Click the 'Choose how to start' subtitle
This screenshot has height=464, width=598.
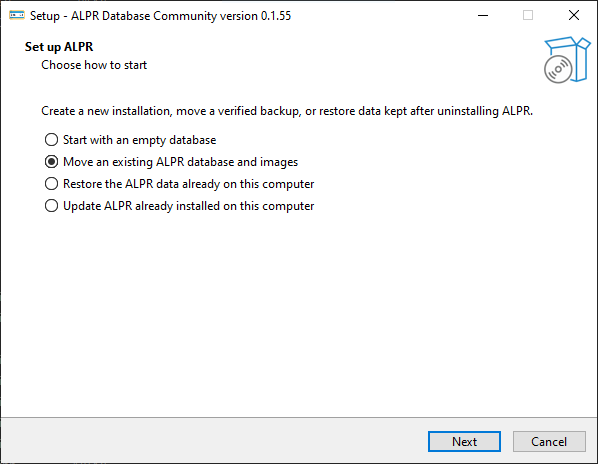pyautogui.click(x=94, y=65)
